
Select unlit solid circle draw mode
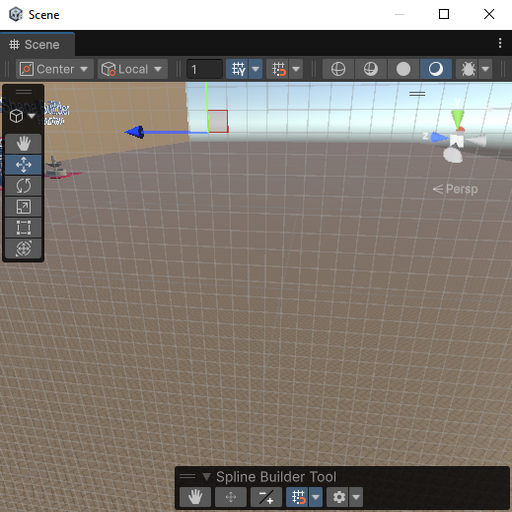[x=403, y=69]
